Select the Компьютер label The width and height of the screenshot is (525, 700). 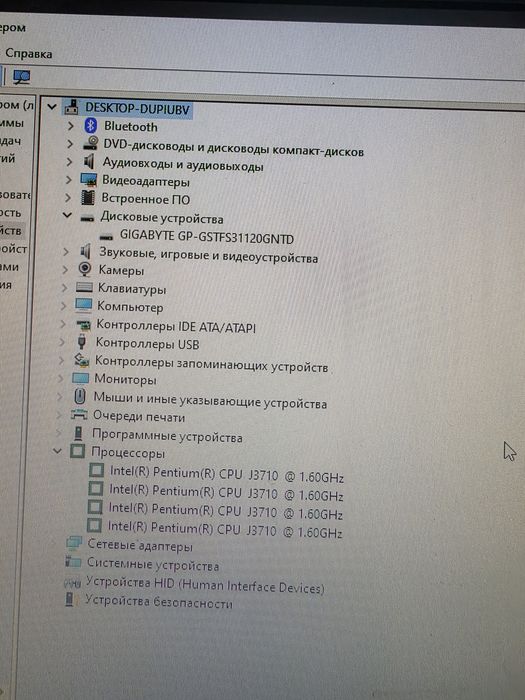click(130, 307)
